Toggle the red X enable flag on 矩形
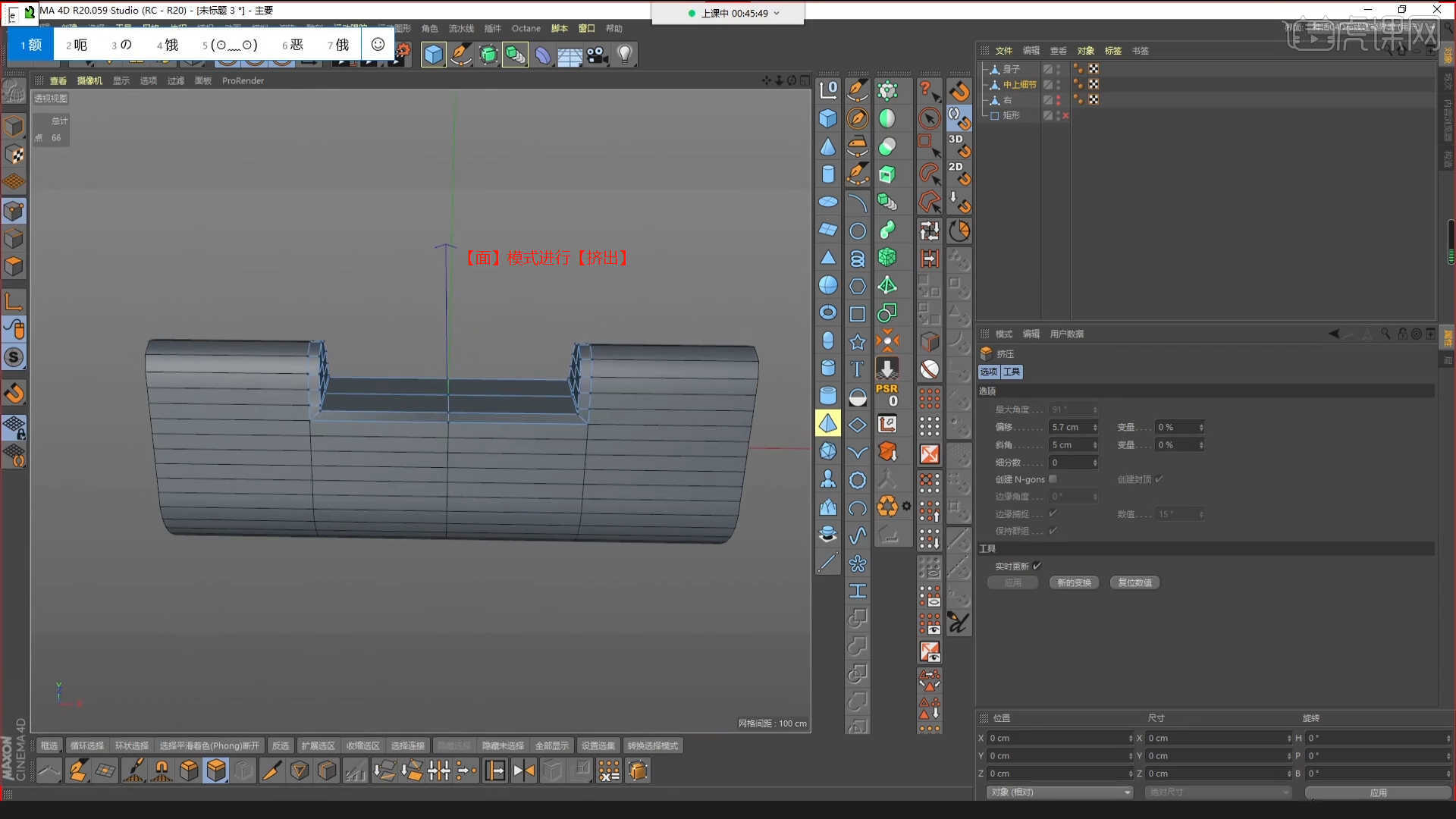This screenshot has height=819, width=1456. click(x=1065, y=115)
